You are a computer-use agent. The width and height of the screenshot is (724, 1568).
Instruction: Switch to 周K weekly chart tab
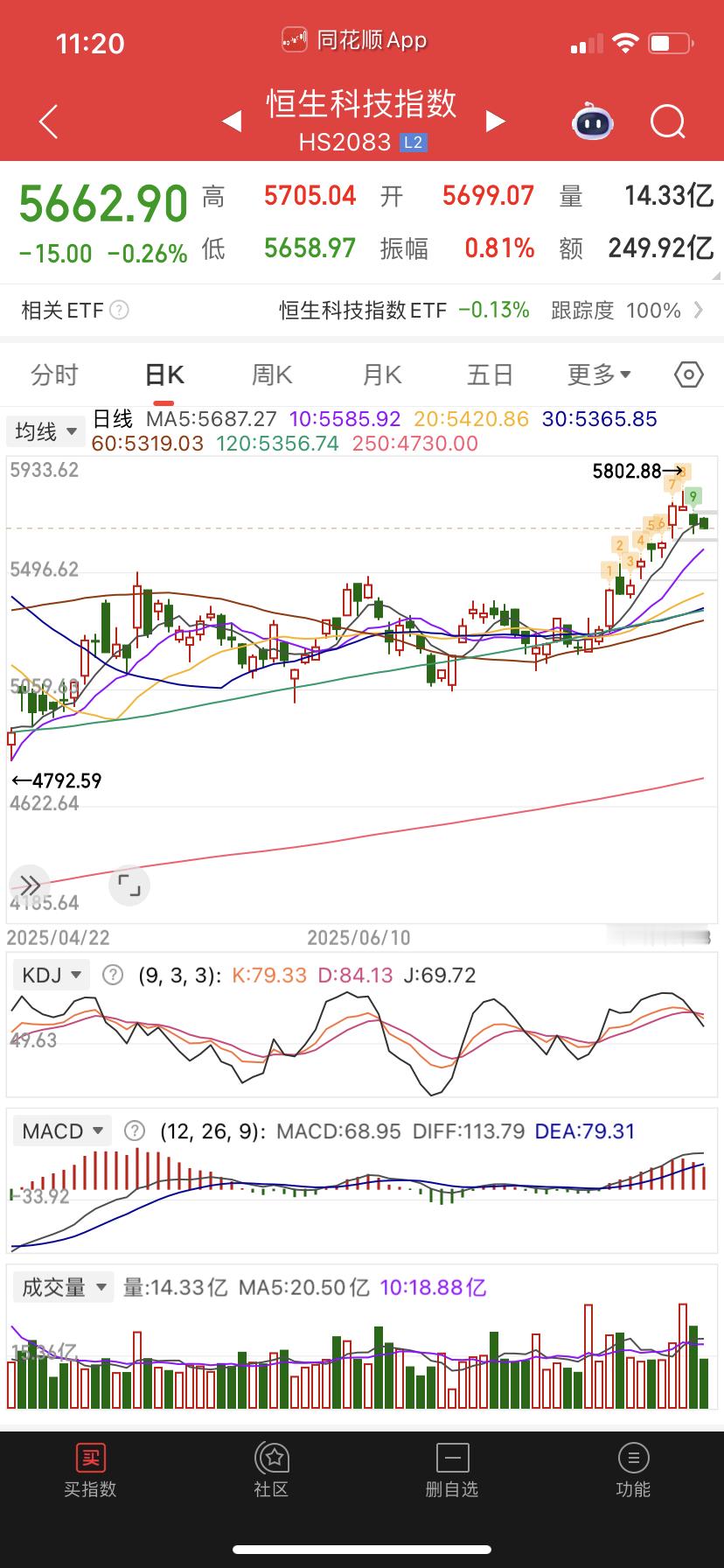[x=272, y=374]
